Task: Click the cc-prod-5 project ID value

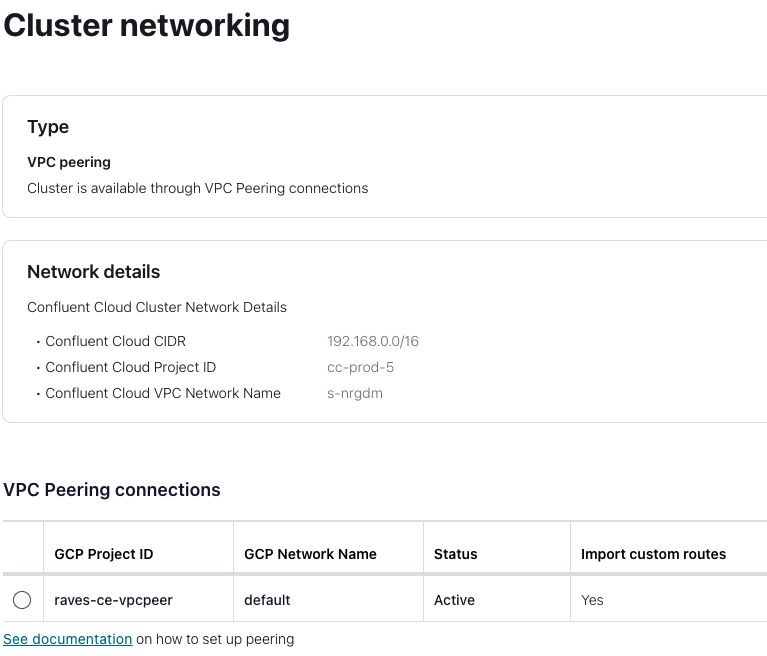Action: [360, 367]
